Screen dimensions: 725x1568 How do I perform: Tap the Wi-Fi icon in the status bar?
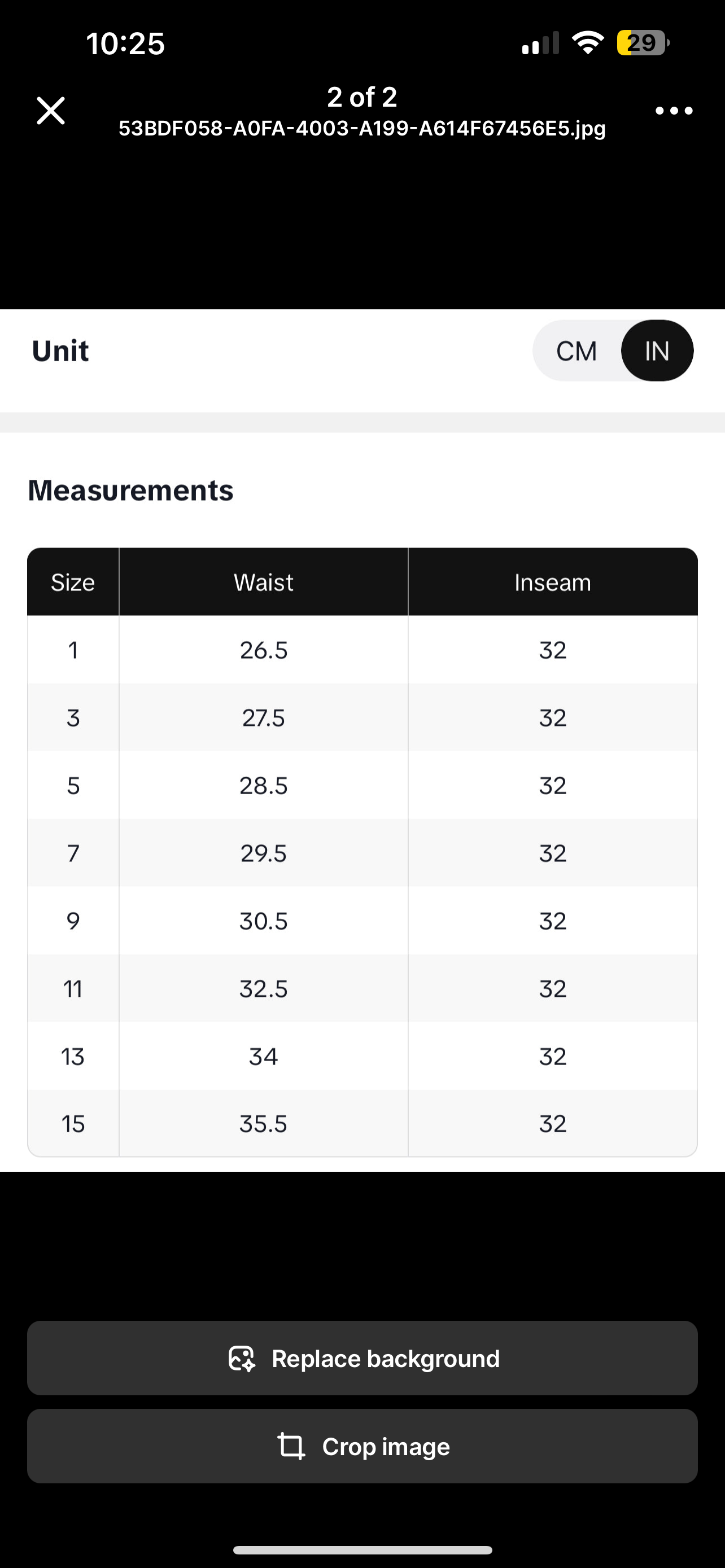pos(587,43)
